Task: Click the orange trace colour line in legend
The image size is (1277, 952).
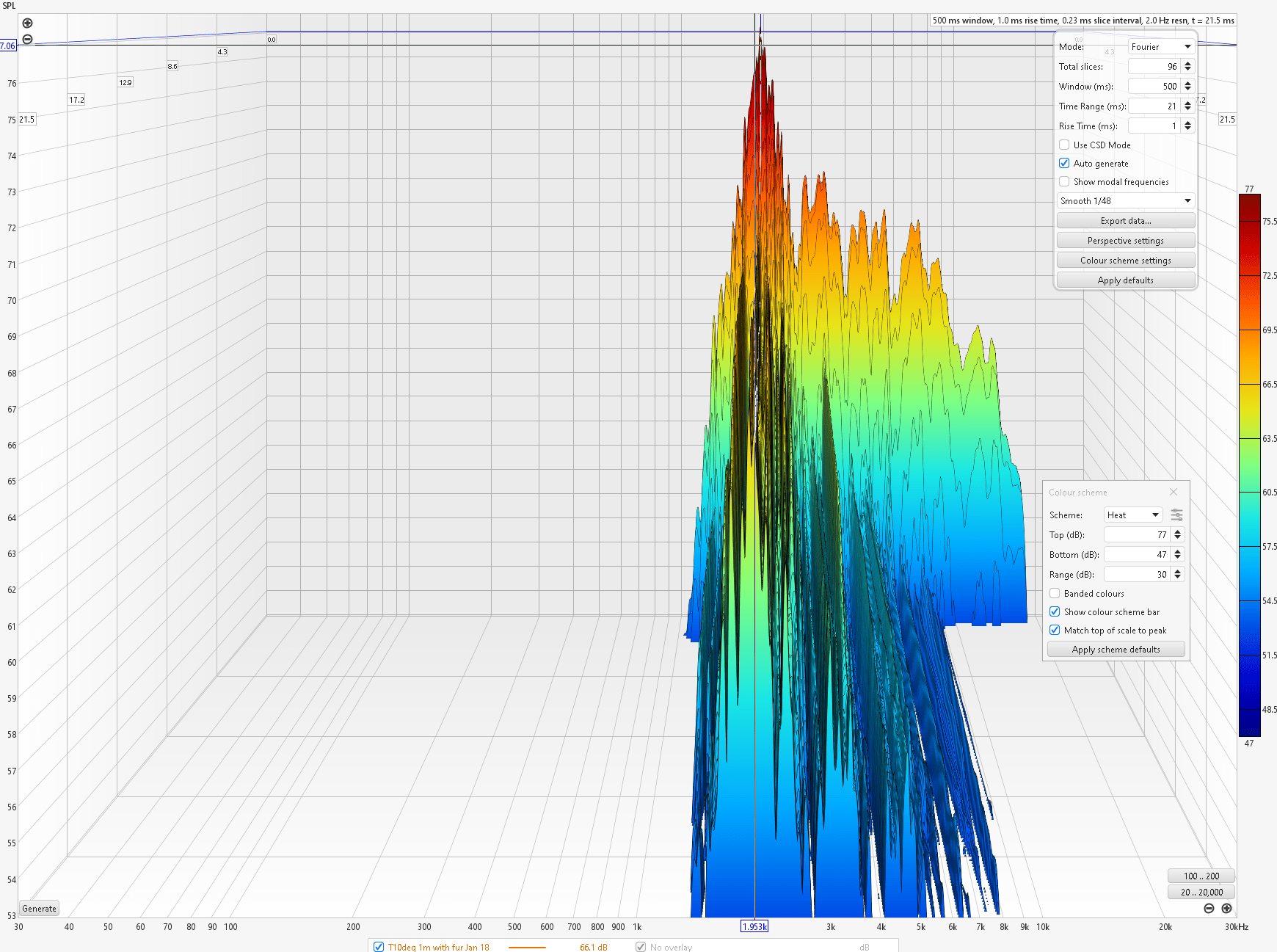Action: 527,947
